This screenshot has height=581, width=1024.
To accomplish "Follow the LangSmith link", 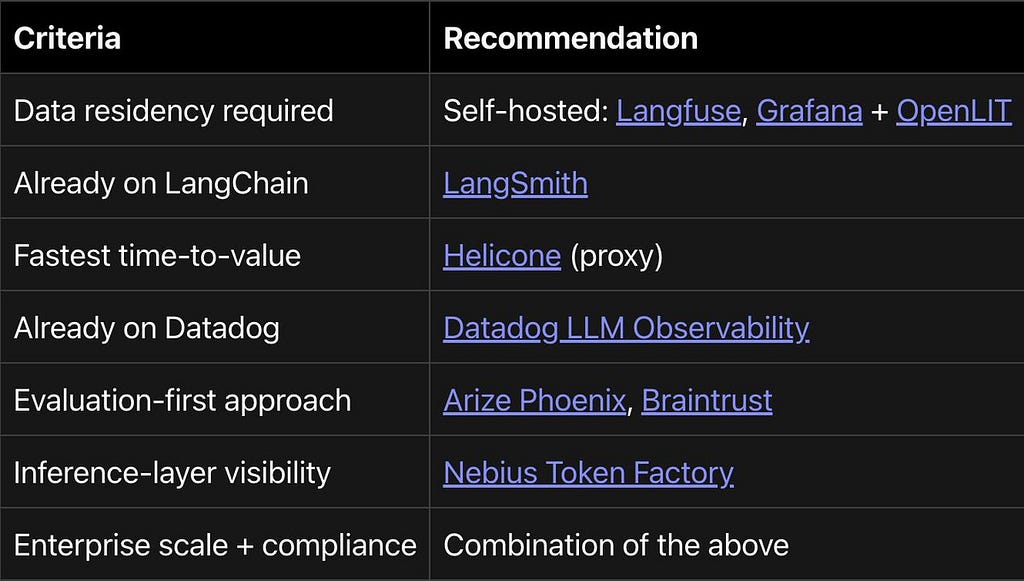I will coord(515,183).
